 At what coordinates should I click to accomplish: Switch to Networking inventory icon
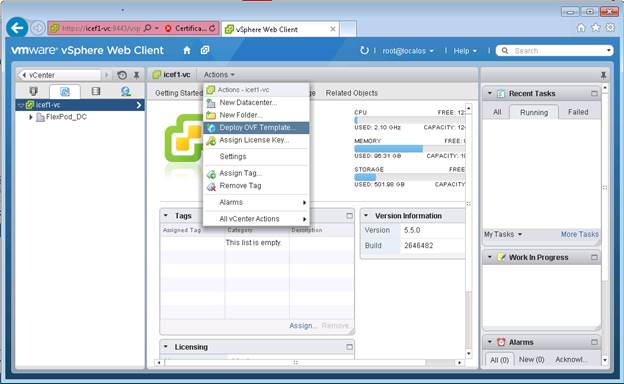[126, 92]
